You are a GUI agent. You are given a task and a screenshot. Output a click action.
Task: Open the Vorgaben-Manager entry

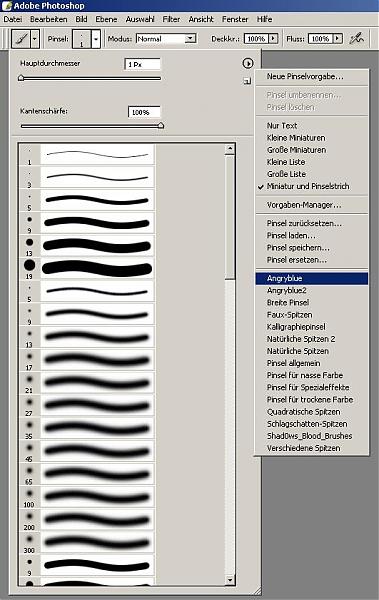(x=304, y=205)
